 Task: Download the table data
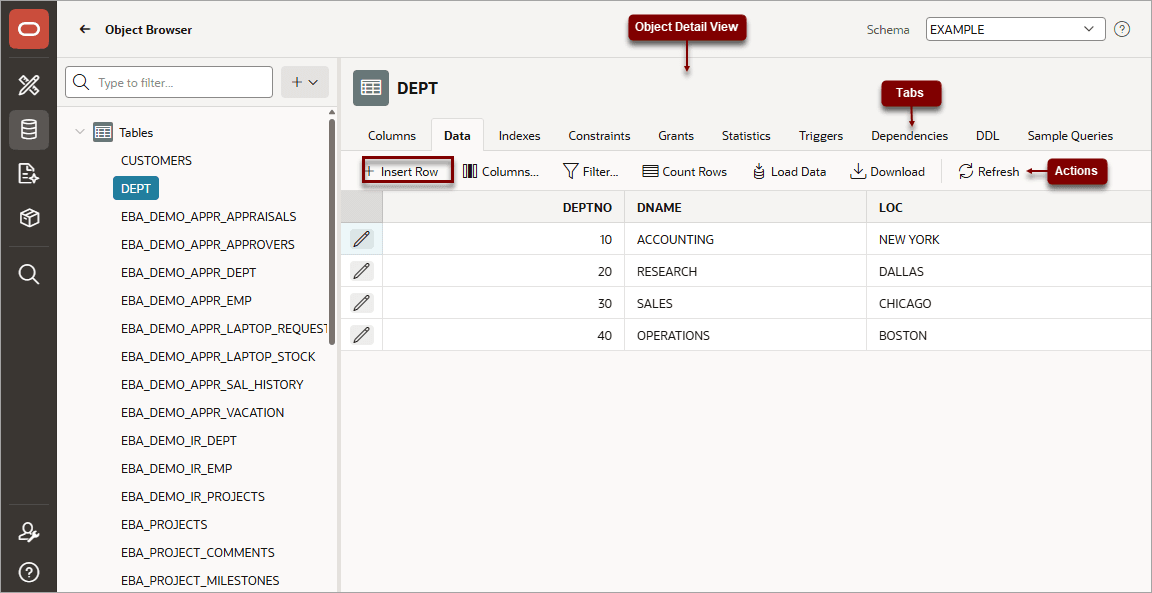tap(887, 171)
